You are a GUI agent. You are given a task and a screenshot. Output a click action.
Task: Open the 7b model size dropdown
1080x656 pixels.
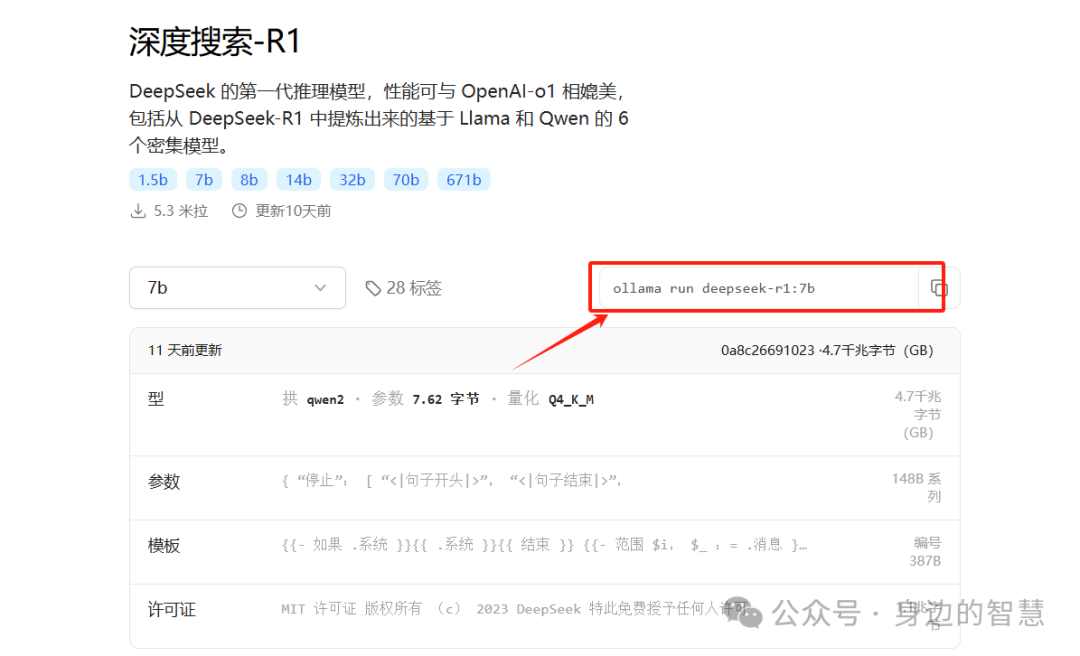[238, 288]
